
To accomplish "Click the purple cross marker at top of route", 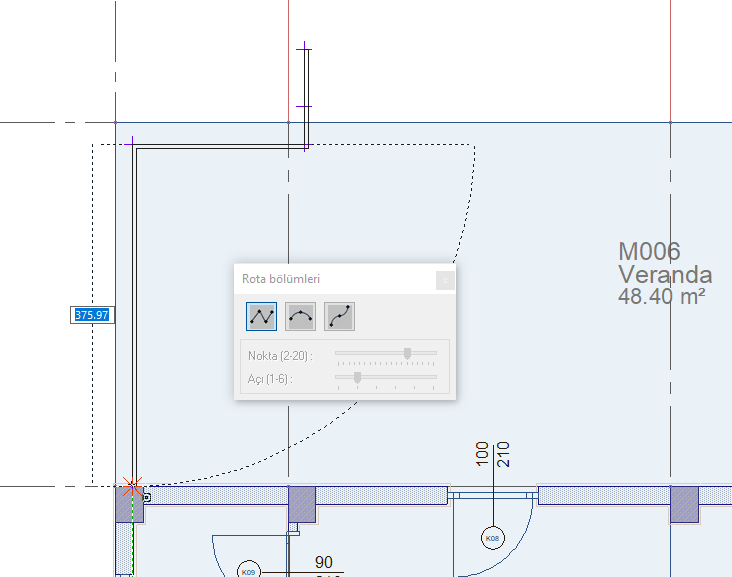I will point(304,49).
